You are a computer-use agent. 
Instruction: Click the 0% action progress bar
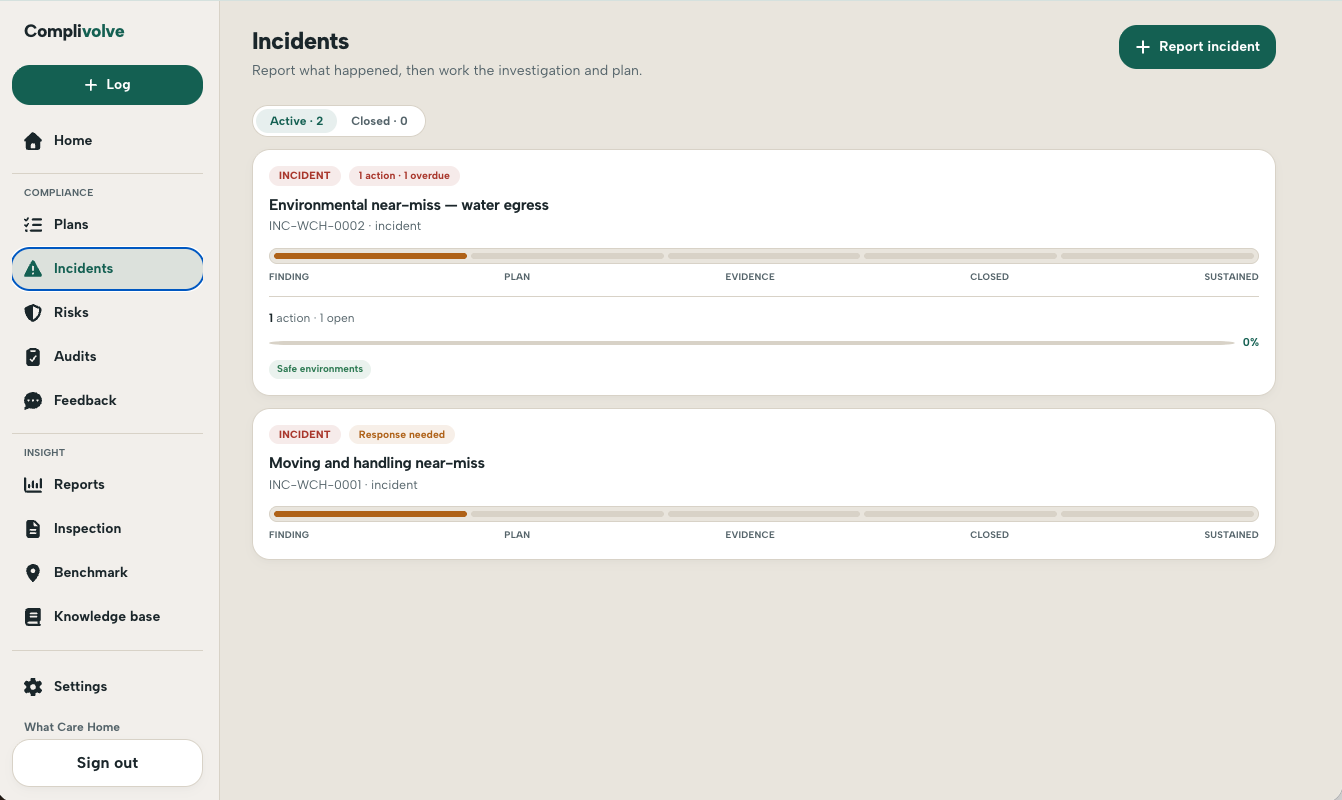coord(751,343)
